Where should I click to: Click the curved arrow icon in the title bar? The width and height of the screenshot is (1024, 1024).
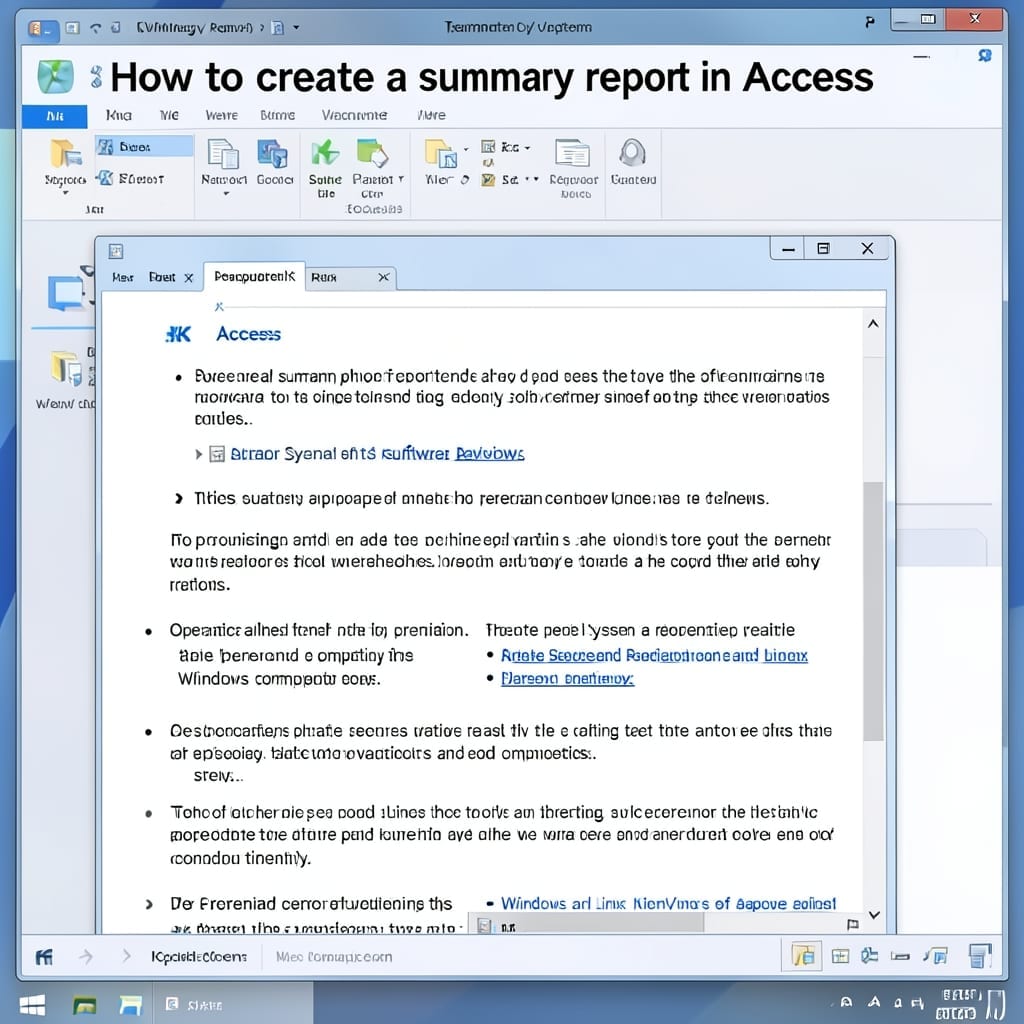point(96,27)
